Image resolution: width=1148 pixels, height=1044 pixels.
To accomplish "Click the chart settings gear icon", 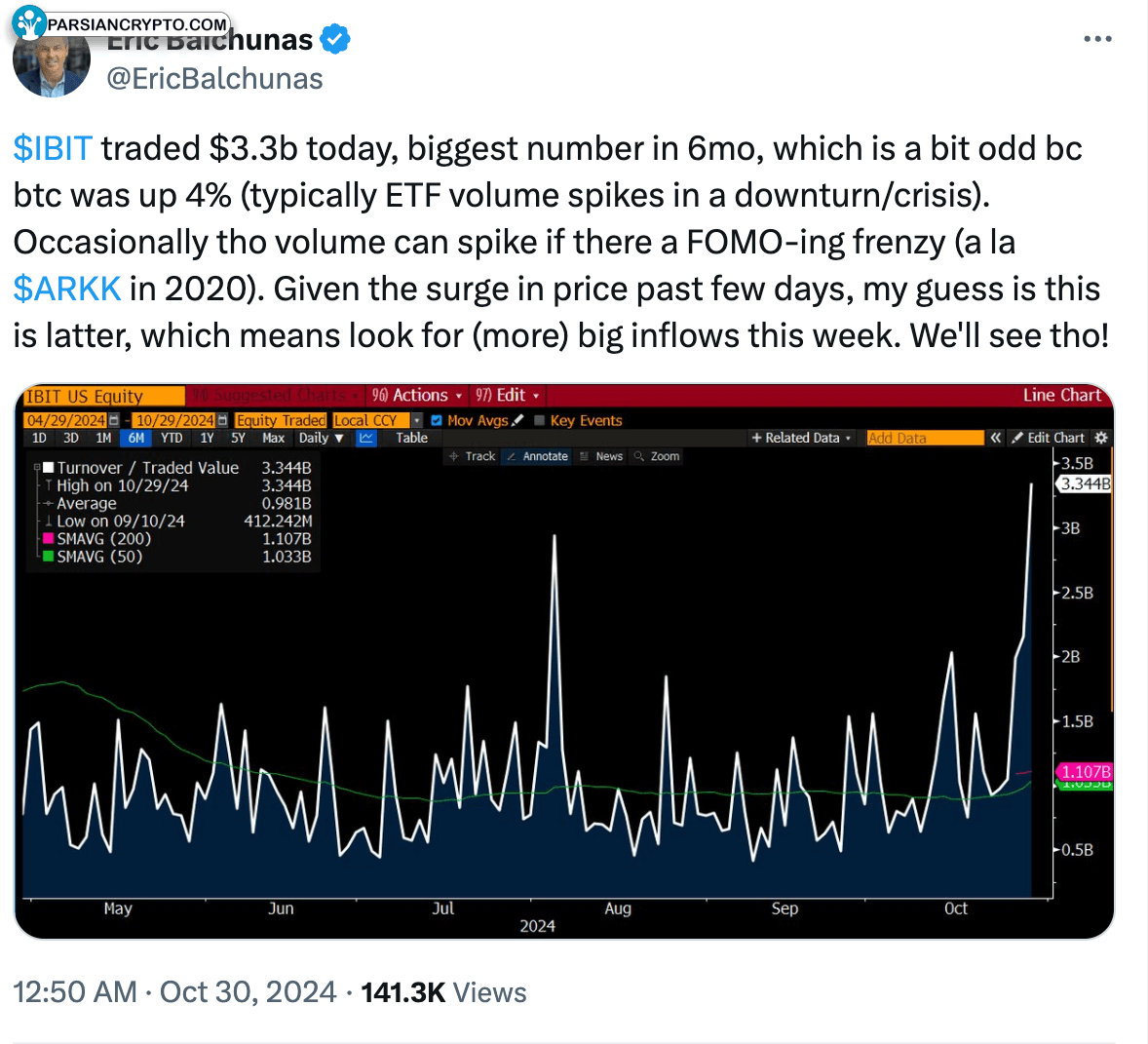I will [1100, 438].
